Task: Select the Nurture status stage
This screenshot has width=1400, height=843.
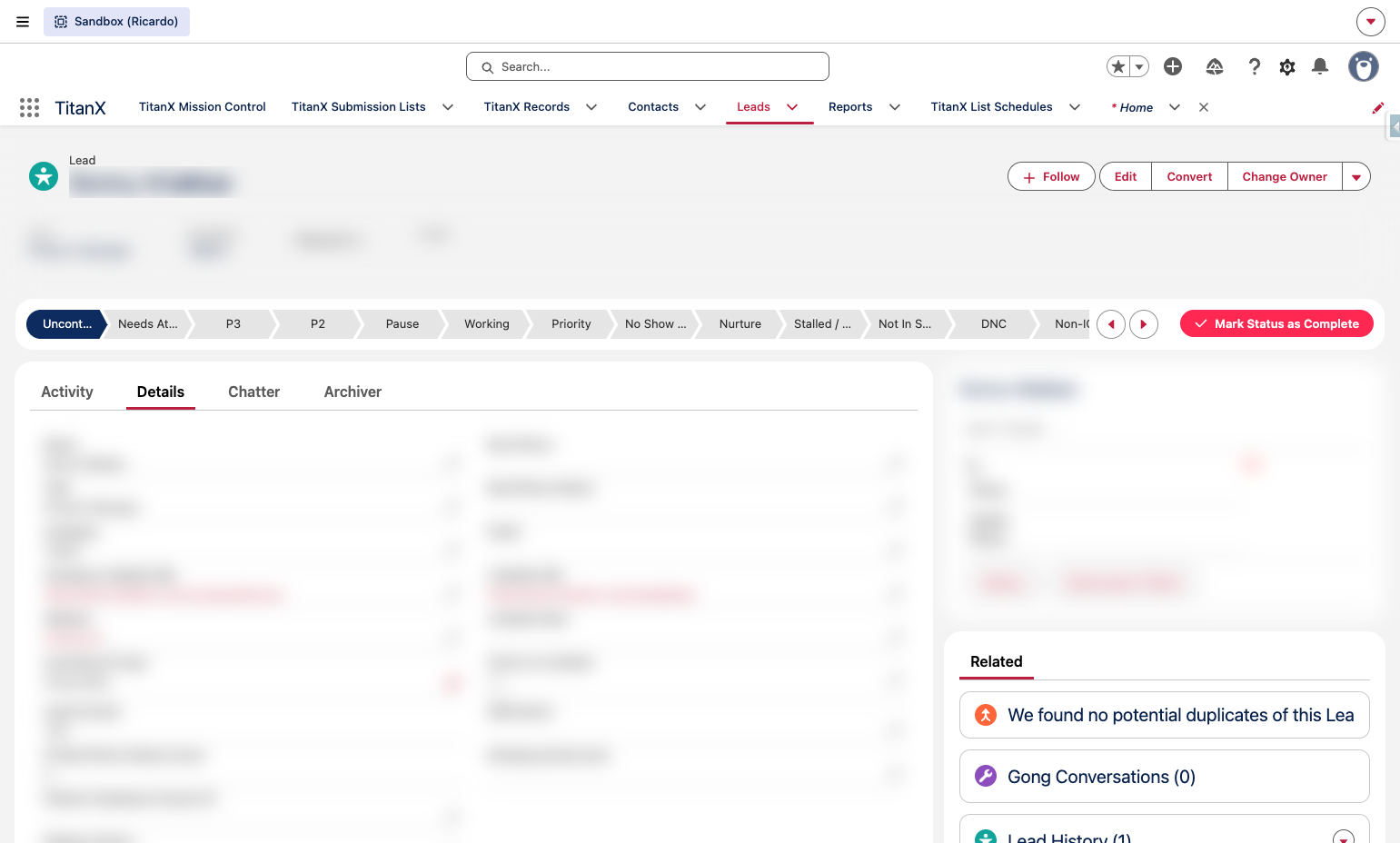Action: [740, 324]
